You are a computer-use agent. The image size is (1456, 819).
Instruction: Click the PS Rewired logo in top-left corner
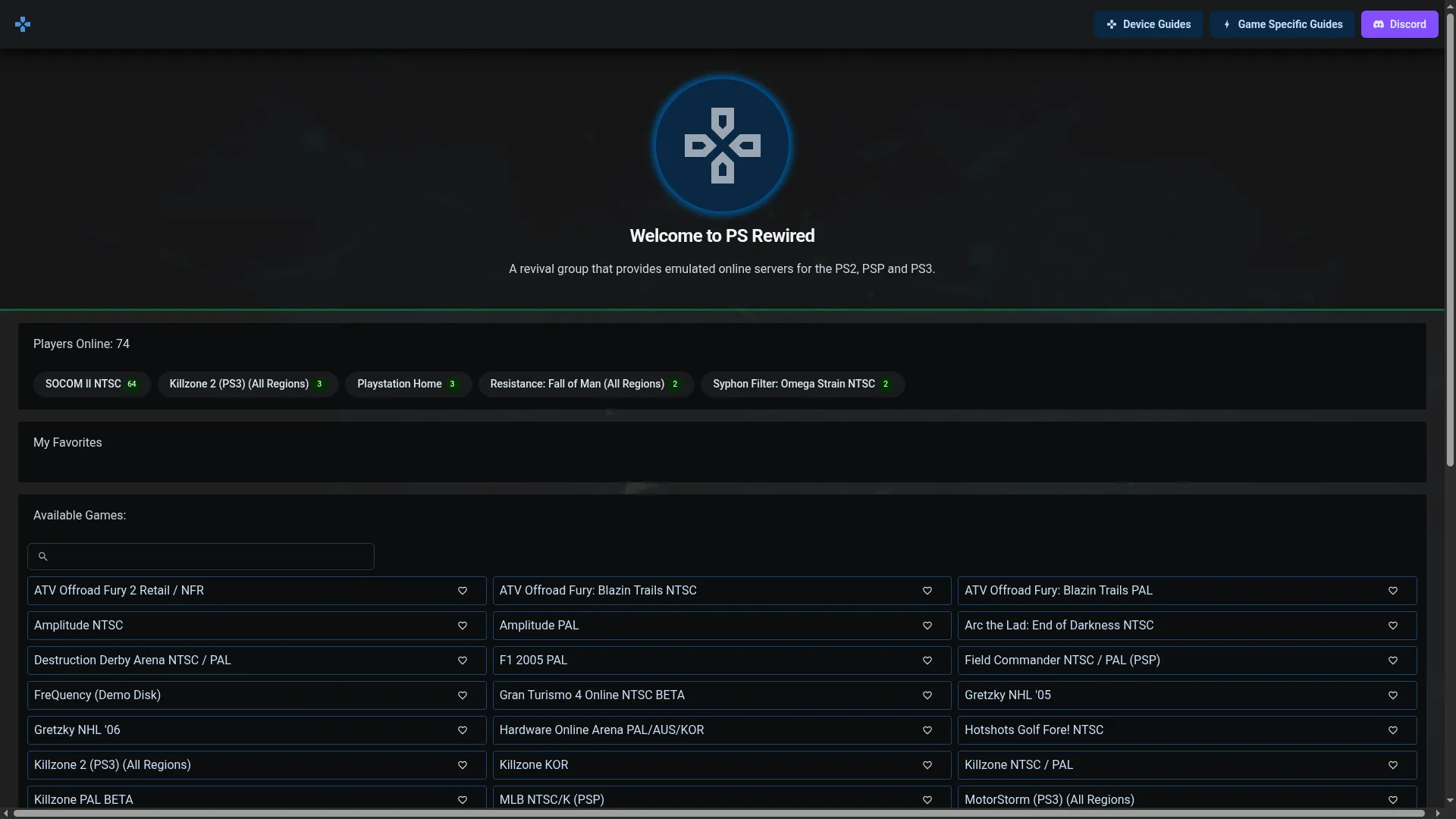pos(23,24)
